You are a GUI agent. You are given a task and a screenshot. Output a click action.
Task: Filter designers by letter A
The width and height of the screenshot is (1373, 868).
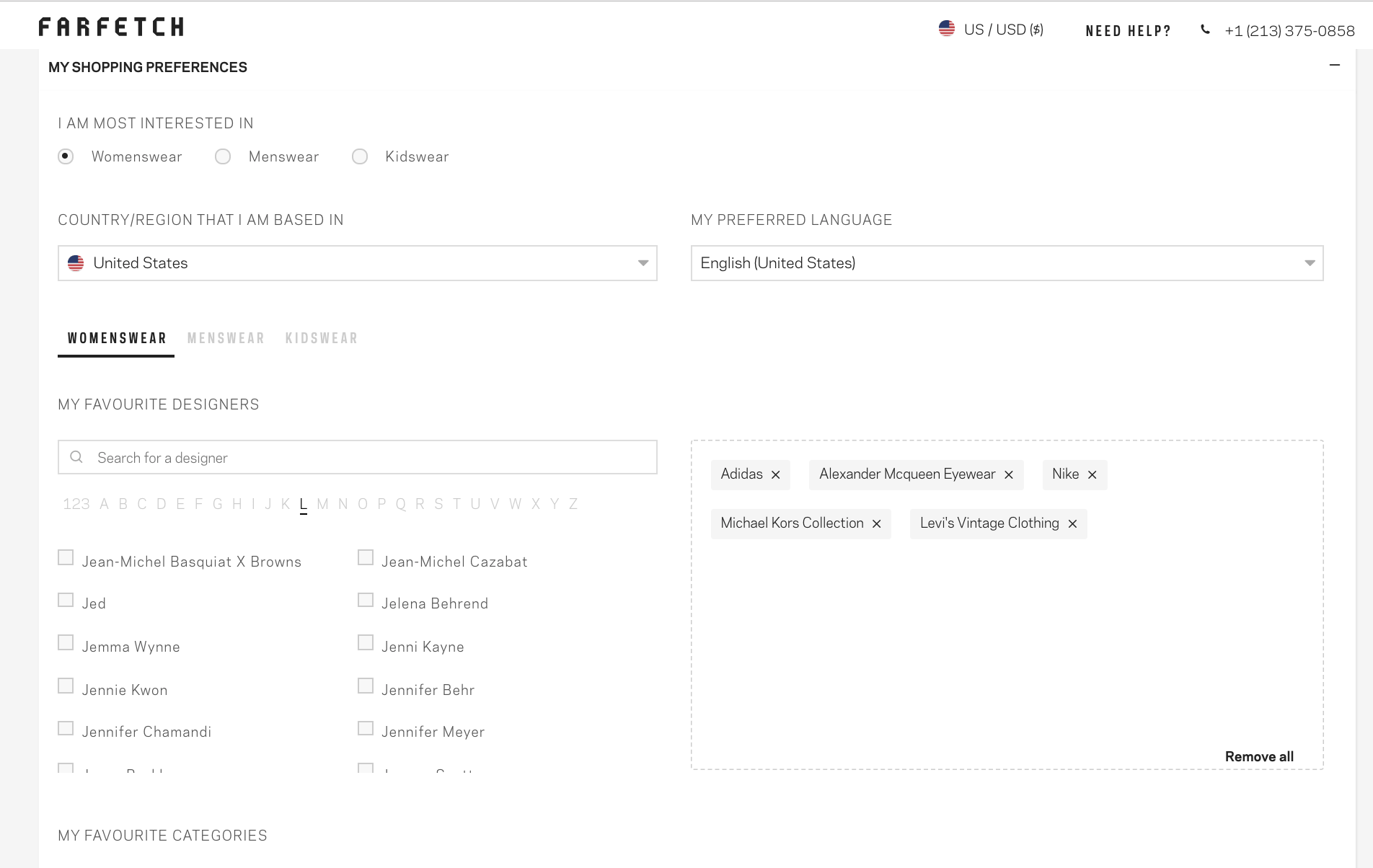105,504
